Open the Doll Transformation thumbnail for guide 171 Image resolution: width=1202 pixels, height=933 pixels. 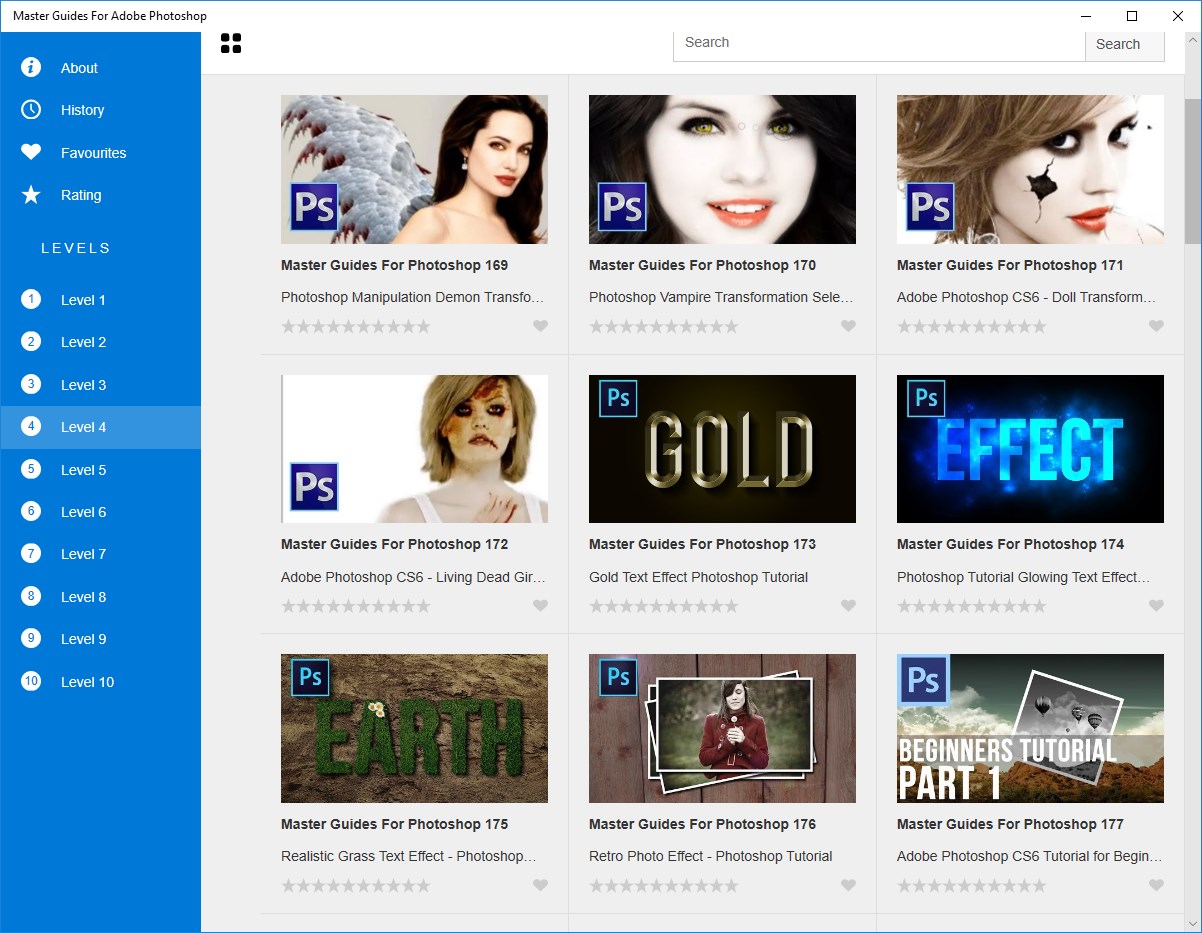(x=1030, y=169)
